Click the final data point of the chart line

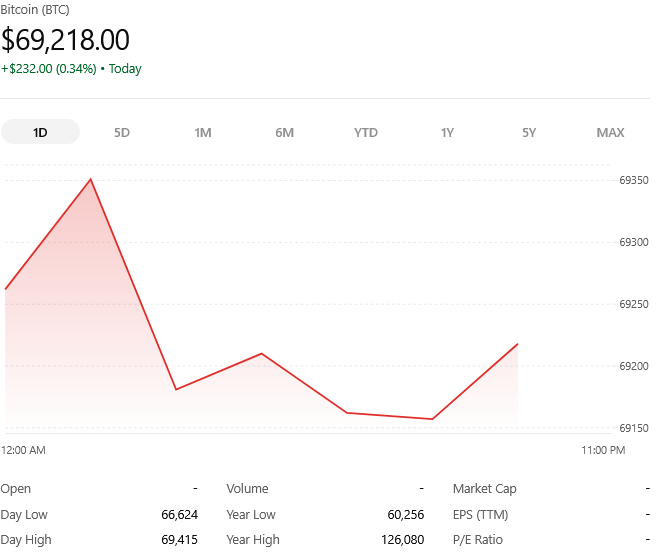click(x=517, y=344)
